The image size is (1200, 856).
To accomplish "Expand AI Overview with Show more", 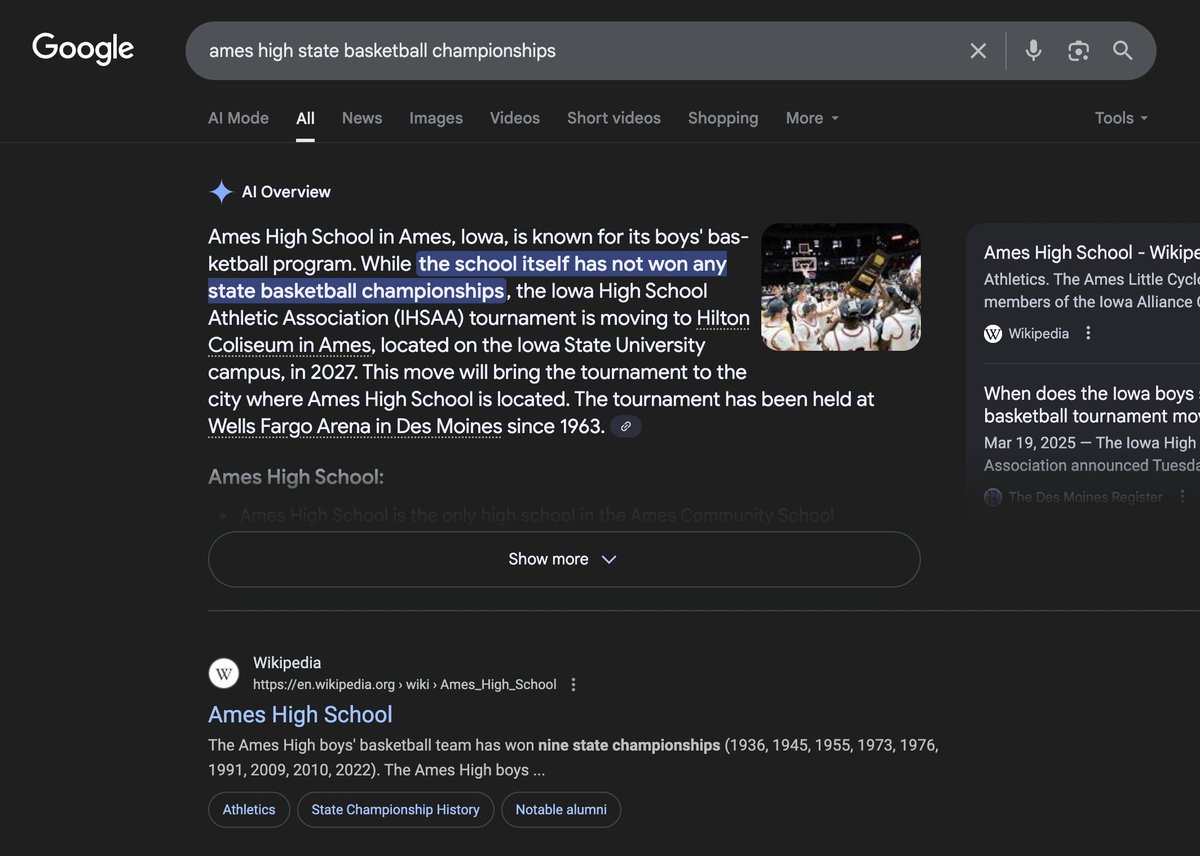I will click(x=564, y=559).
